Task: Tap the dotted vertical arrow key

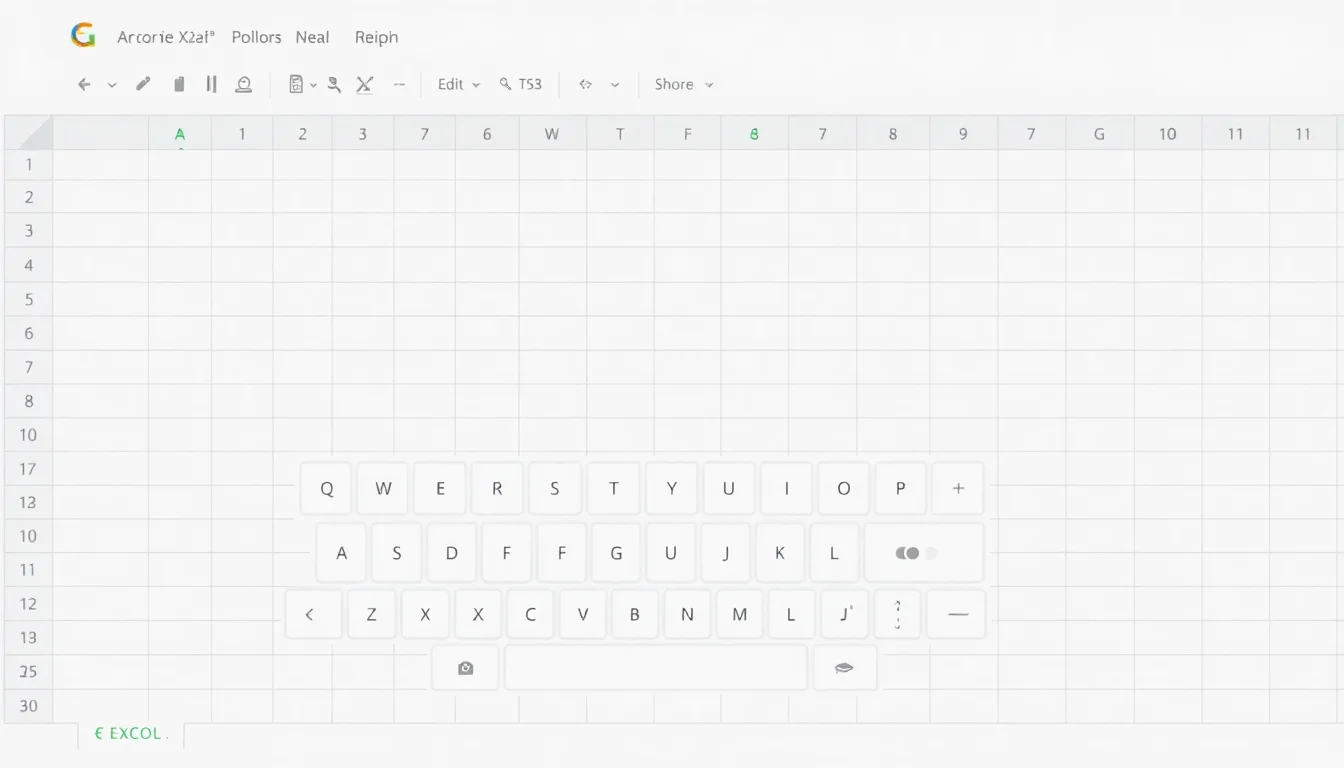Action: click(x=897, y=615)
